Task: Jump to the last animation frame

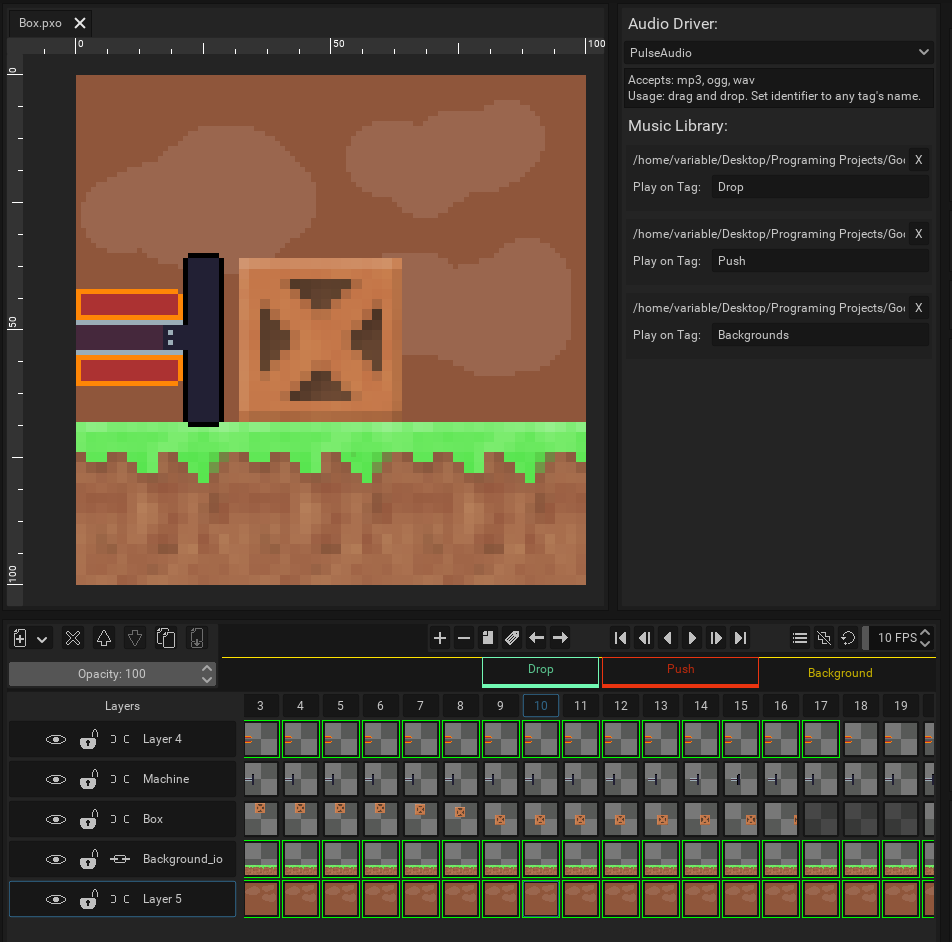Action: (x=739, y=638)
